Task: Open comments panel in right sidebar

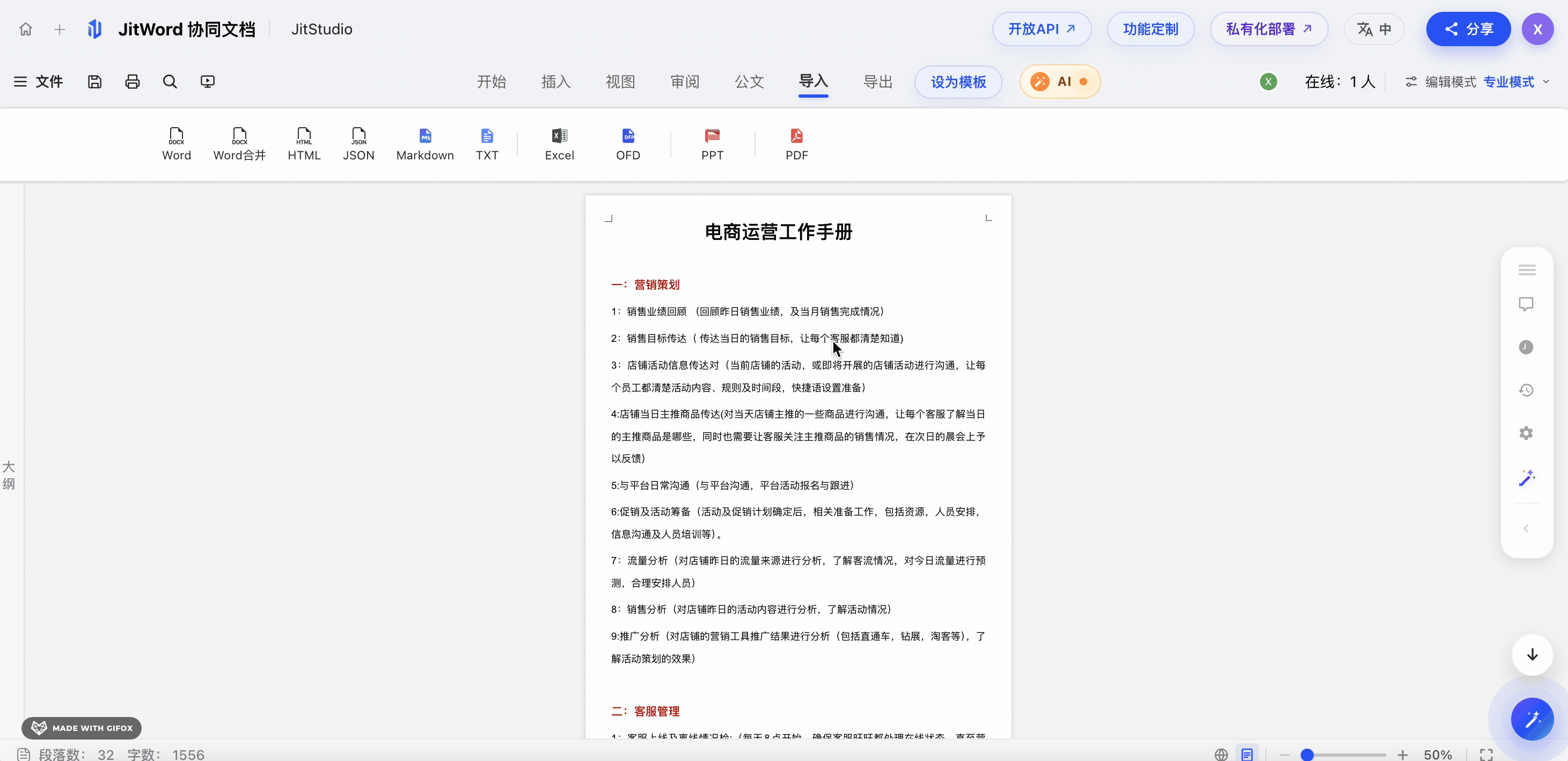Action: (1526, 304)
